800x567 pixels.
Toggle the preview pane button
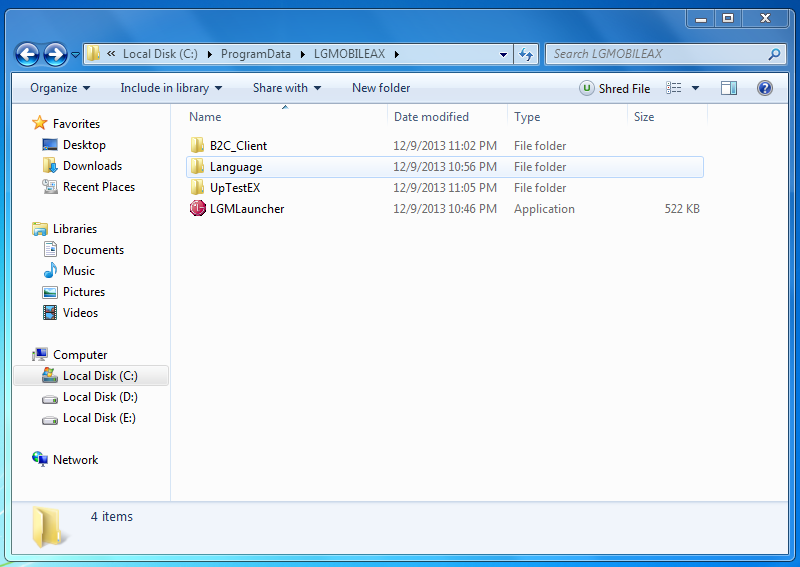pos(729,88)
